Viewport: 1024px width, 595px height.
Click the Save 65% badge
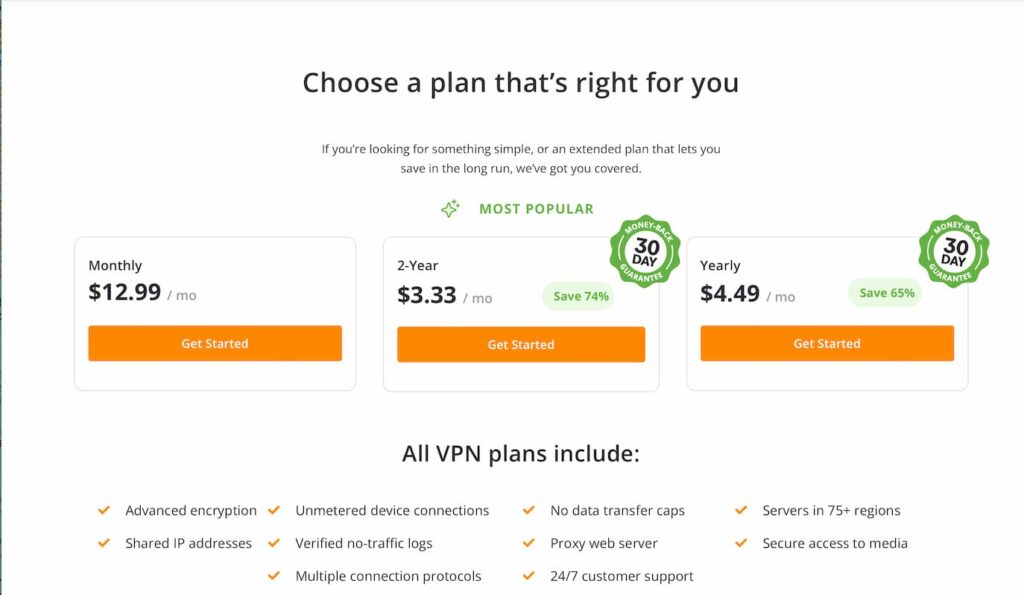click(x=886, y=293)
